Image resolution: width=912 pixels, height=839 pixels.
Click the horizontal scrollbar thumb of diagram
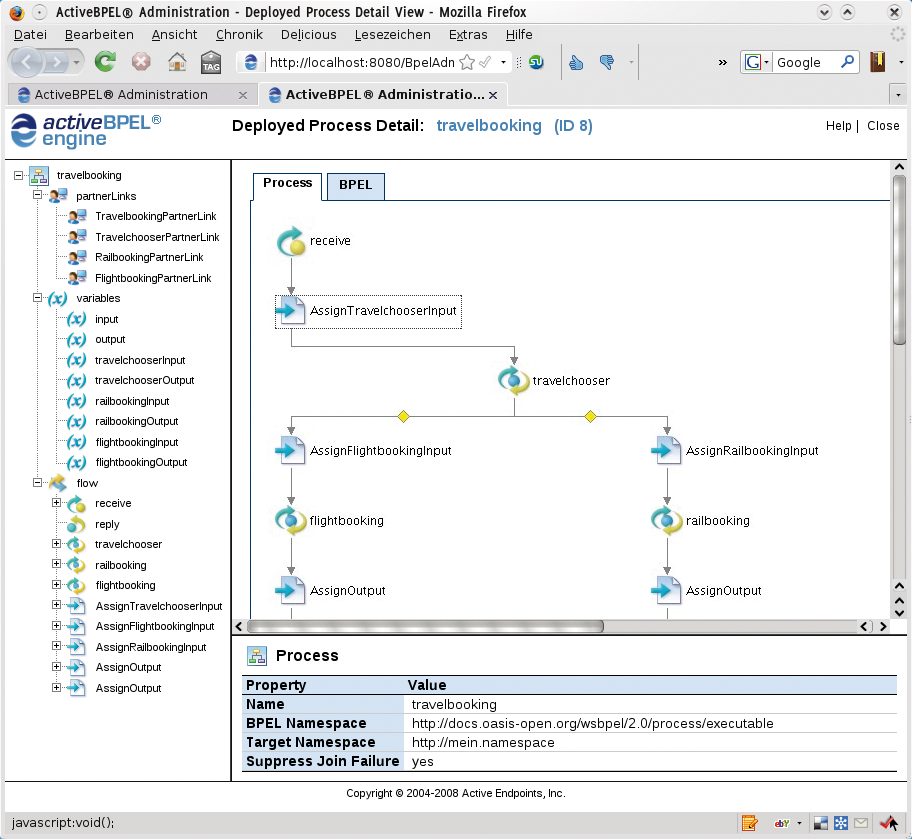click(x=425, y=626)
